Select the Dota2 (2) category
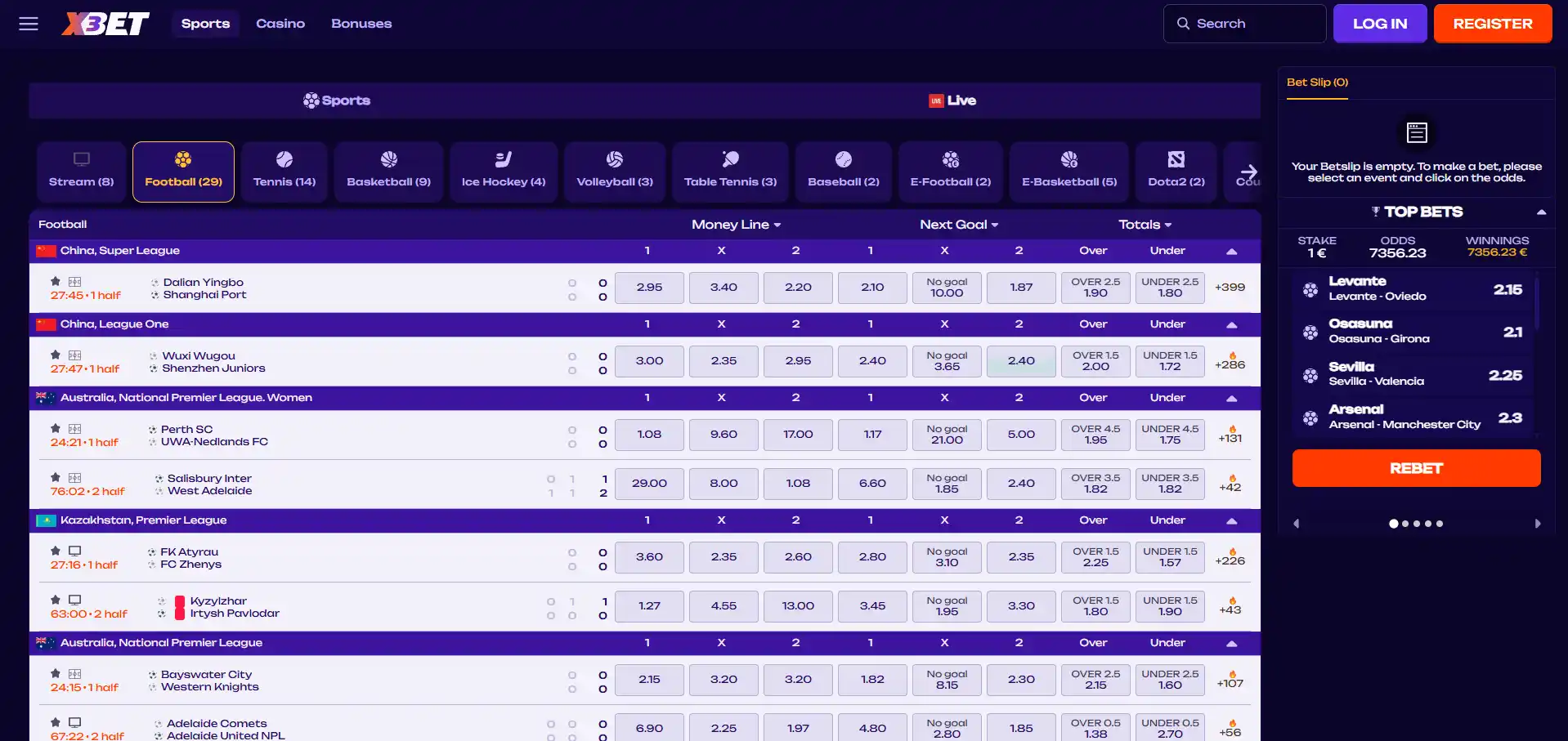This screenshot has width=1568, height=741. [1176, 172]
